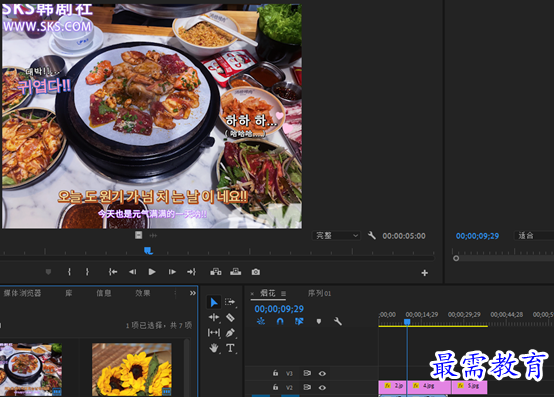Select the Slip tool
This screenshot has width=554, height=397.
pyautogui.click(x=214, y=333)
